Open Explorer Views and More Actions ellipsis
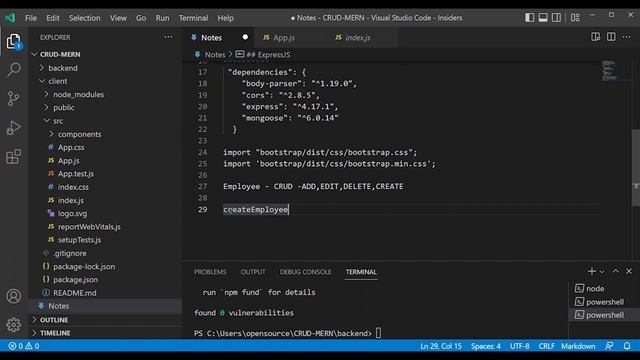Screen dimensions: 640x360 click(168, 37)
